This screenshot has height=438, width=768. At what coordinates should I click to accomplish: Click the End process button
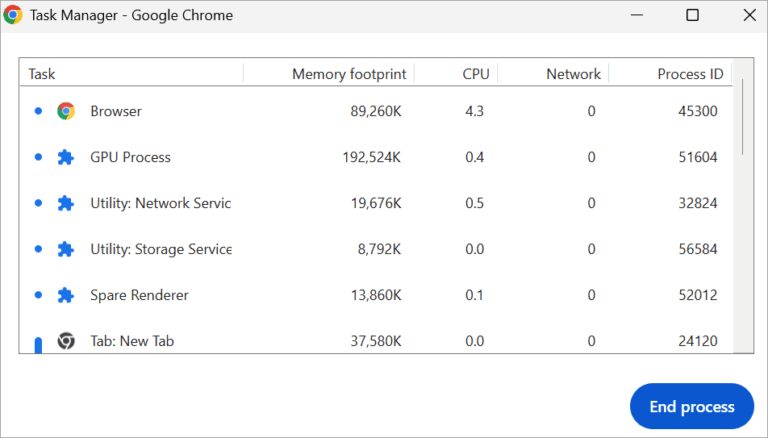692,406
